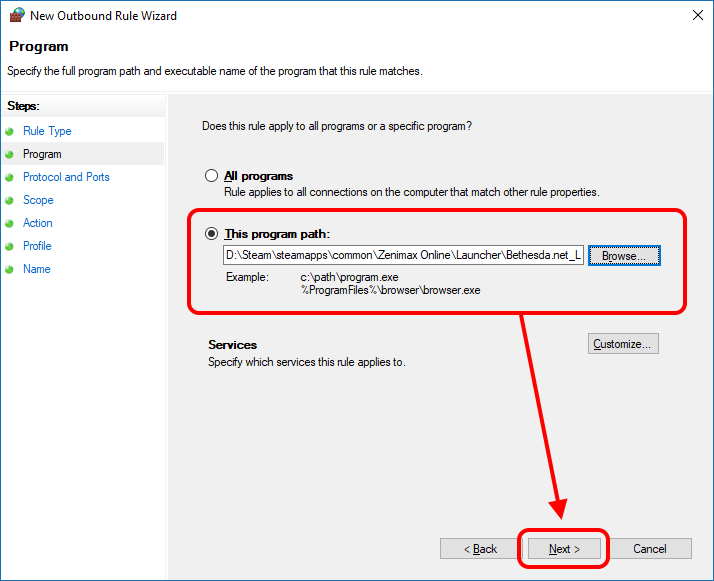
Task: Click the green bullet beside Protocol and Ports
Action: pyautogui.click(x=10, y=178)
